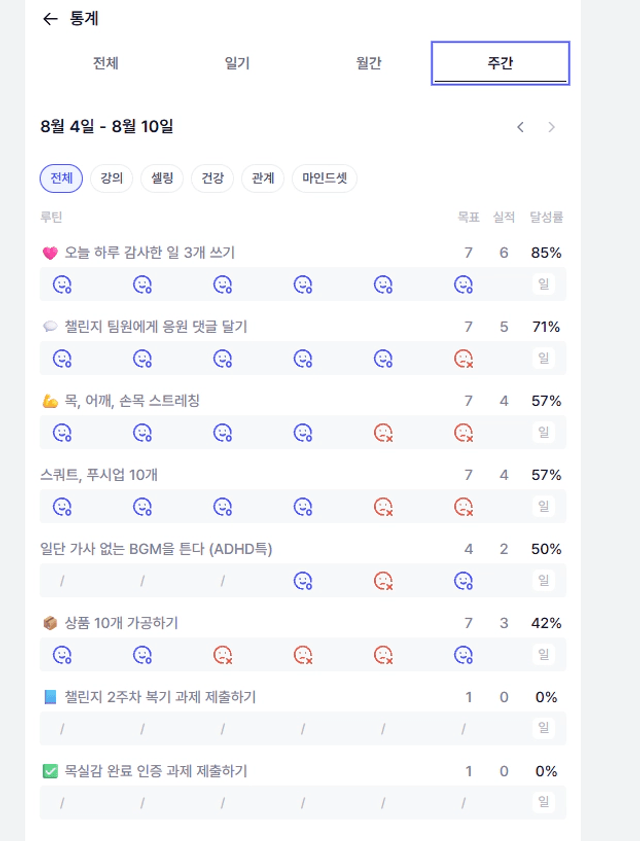Click last blue smiley in 상품 10개 가공하기 row
The height and width of the screenshot is (841, 640).
(x=464, y=654)
